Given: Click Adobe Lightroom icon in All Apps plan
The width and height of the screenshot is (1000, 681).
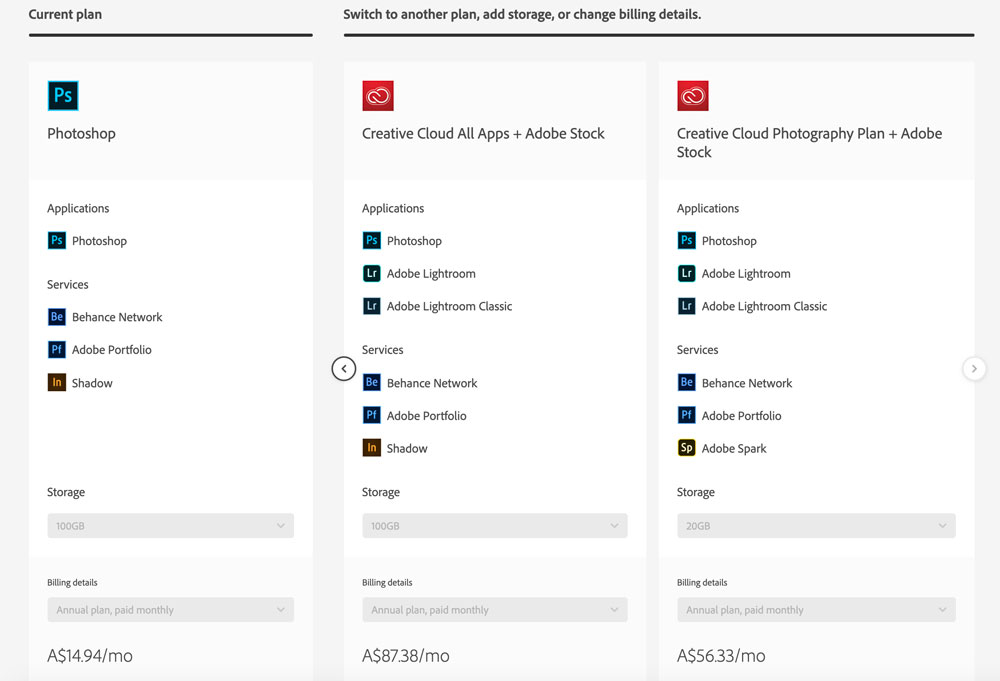Looking at the screenshot, I should 372,274.
